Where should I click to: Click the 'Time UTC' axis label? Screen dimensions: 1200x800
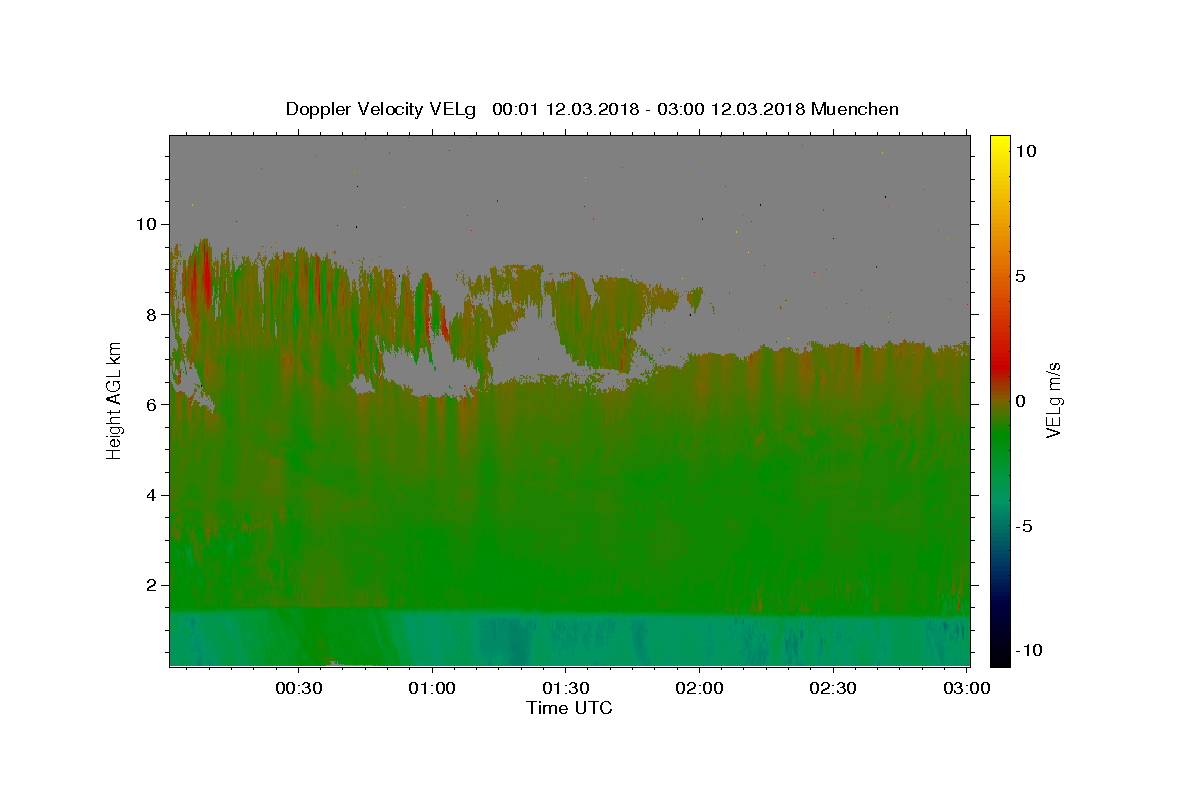tap(569, 708)
